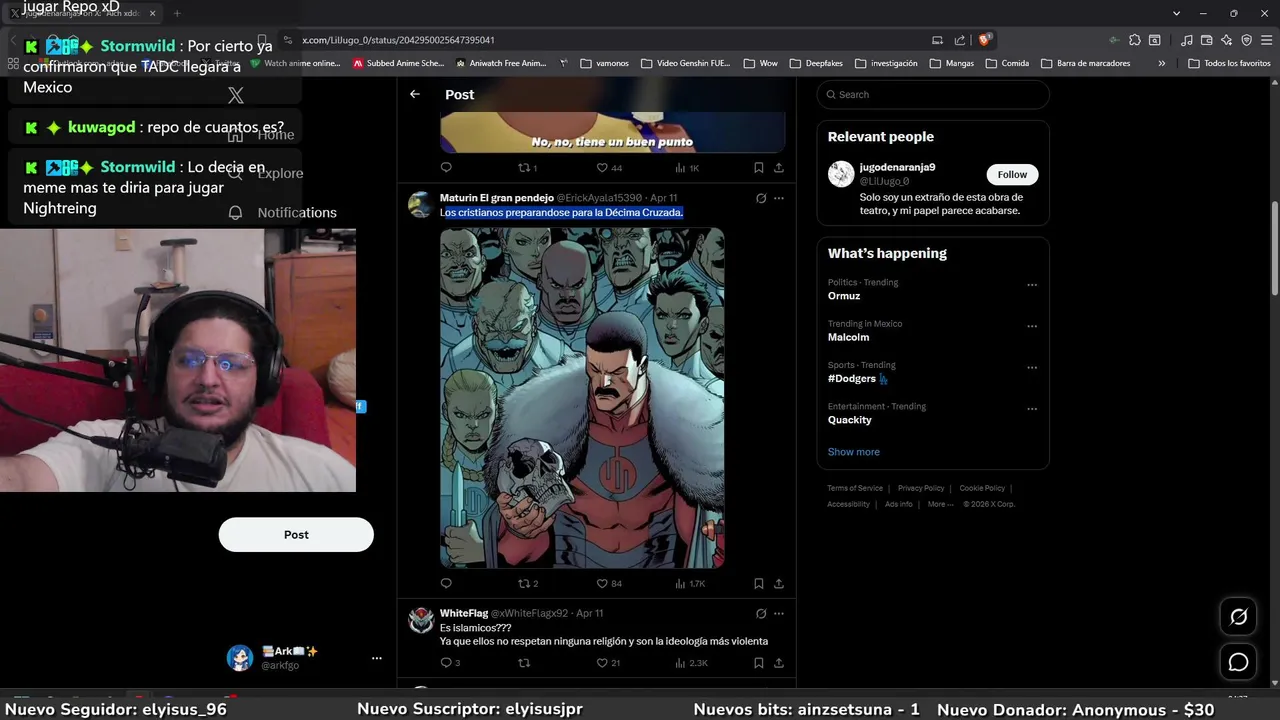Screen dimensions: 1280x720
Task: Open floating Messages chat button
Action: point(1238,662)
